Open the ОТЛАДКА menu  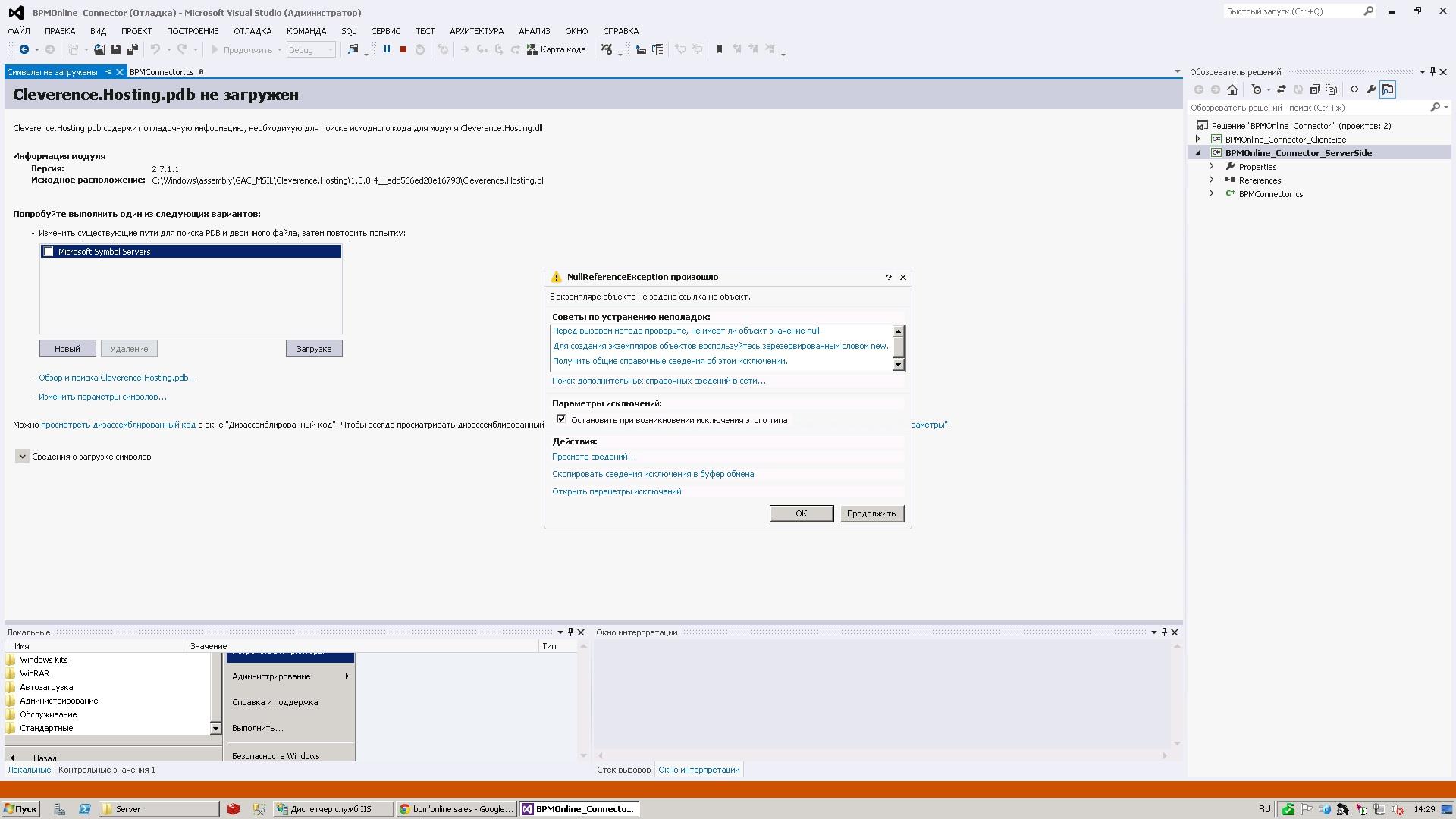[253, 31]
